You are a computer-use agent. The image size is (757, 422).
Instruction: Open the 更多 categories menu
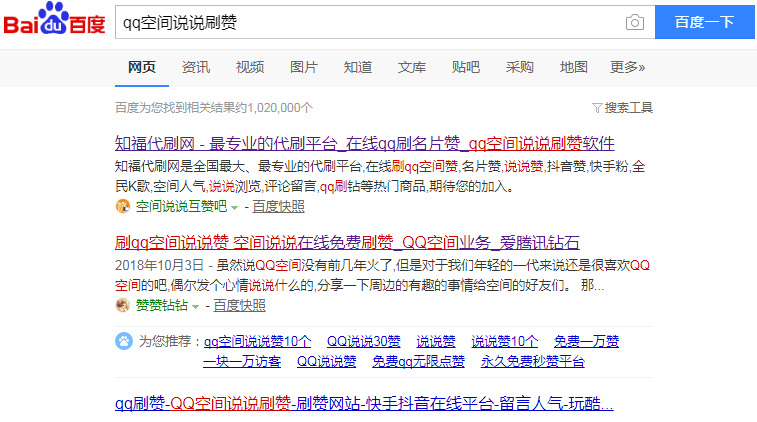click(x=627, y=67)
